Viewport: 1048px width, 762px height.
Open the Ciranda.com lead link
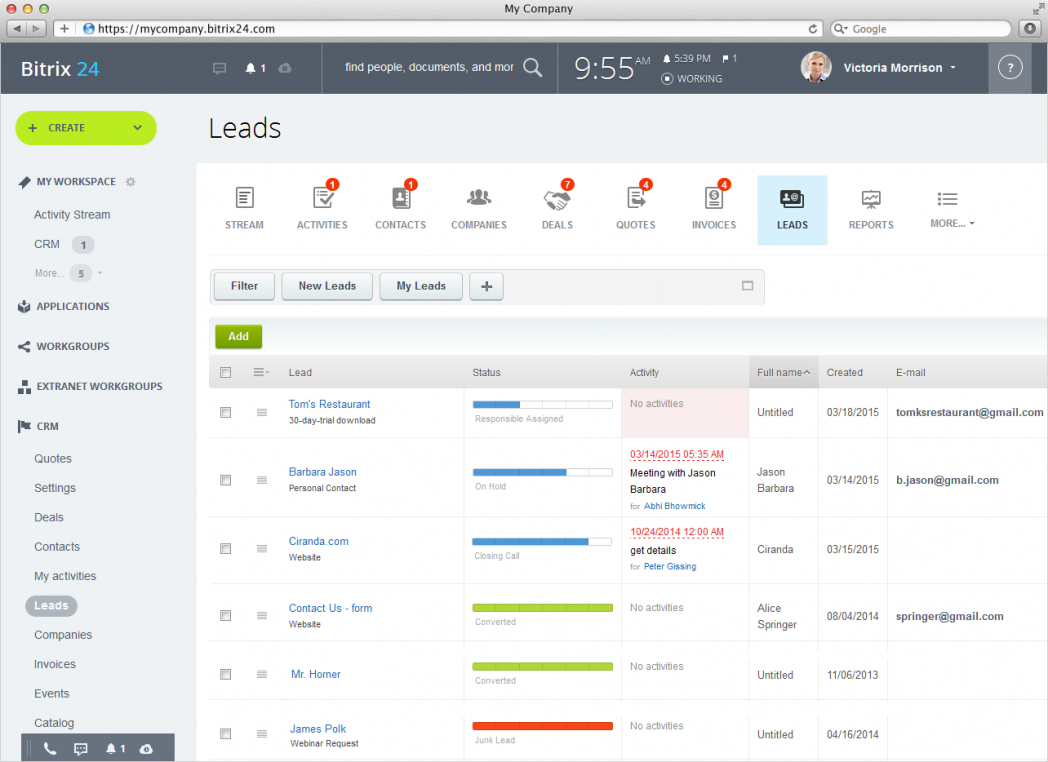(319, 541)
